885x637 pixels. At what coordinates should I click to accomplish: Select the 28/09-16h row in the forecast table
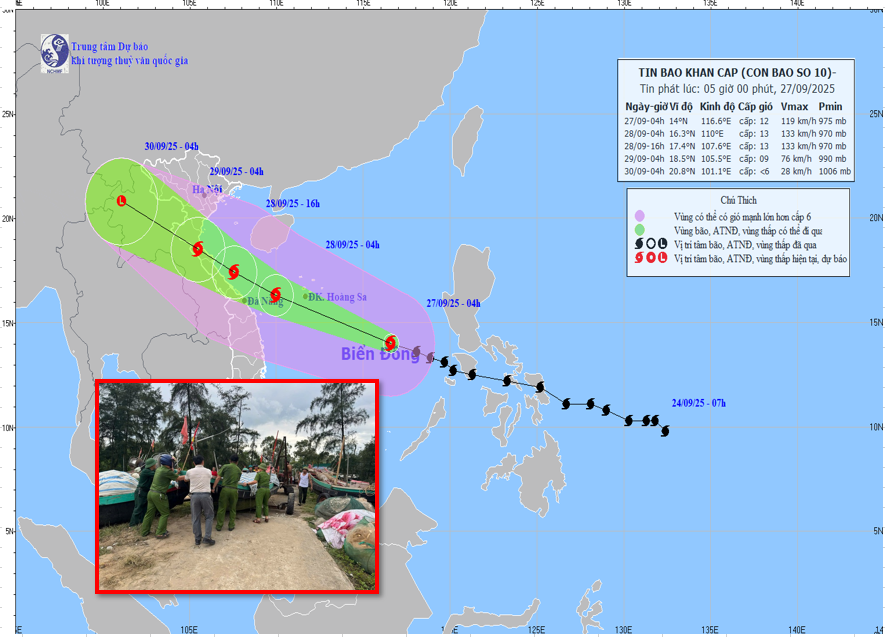tap(737, 145)
